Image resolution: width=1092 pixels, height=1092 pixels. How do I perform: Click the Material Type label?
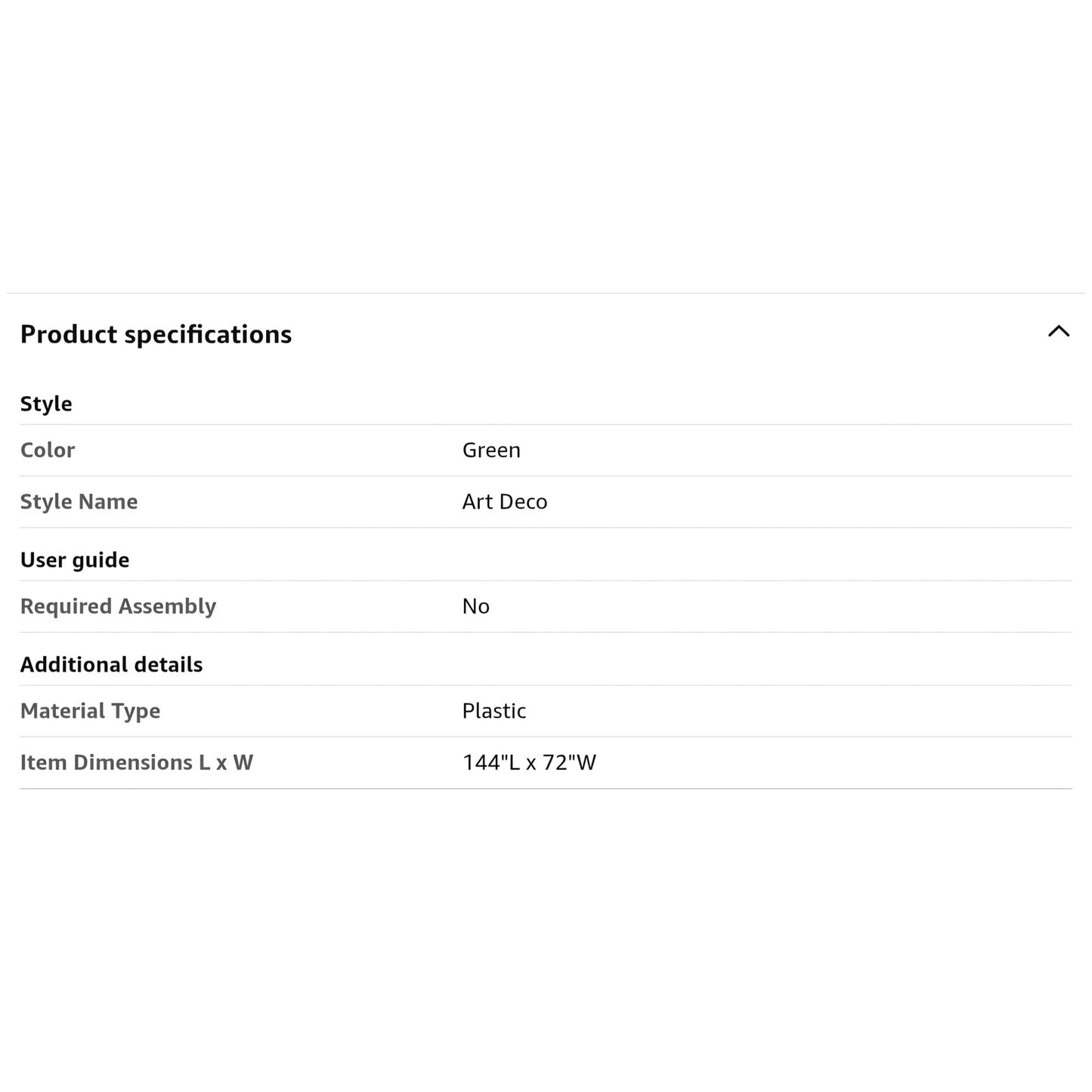point(90,711)
